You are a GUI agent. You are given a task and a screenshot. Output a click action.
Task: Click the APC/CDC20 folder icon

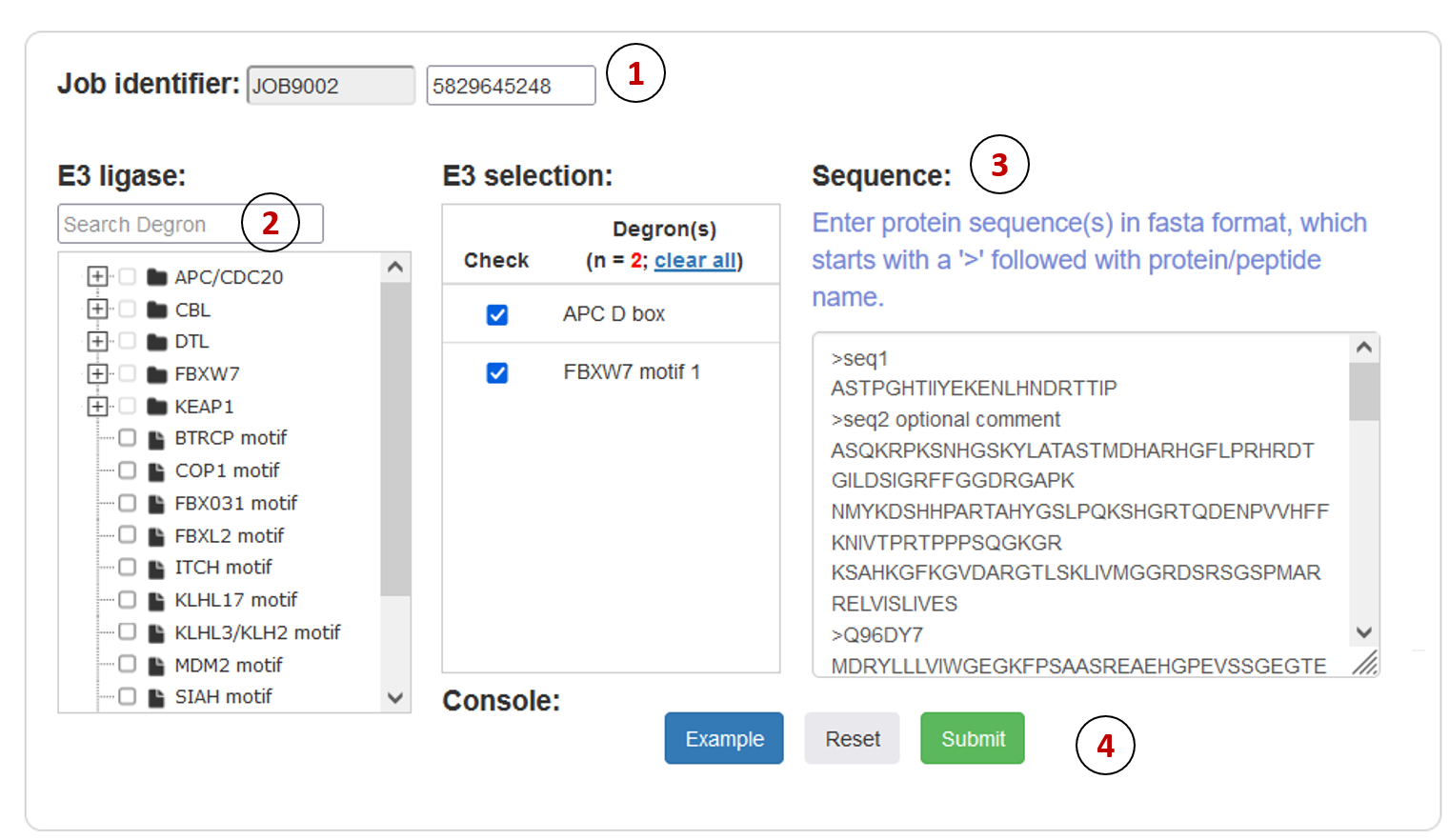pyautogui.click(x=157, y=277)
